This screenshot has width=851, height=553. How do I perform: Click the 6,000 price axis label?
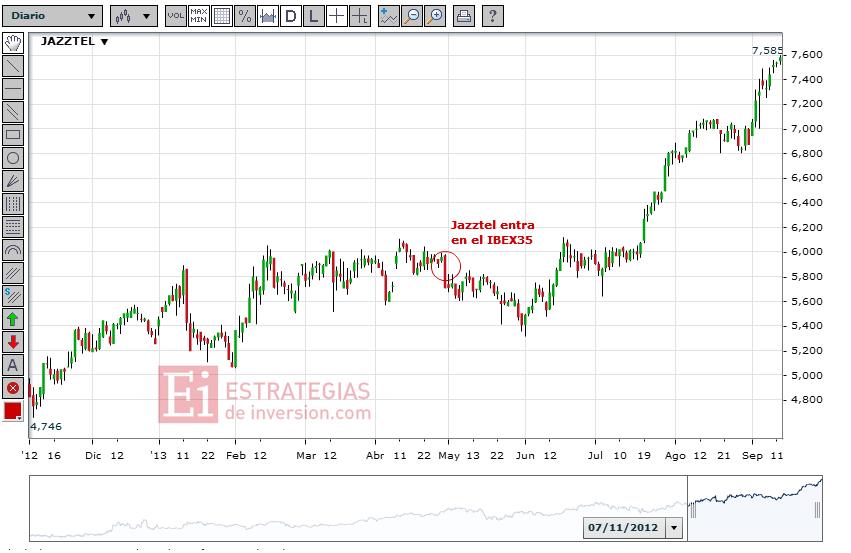click(806, 252)
